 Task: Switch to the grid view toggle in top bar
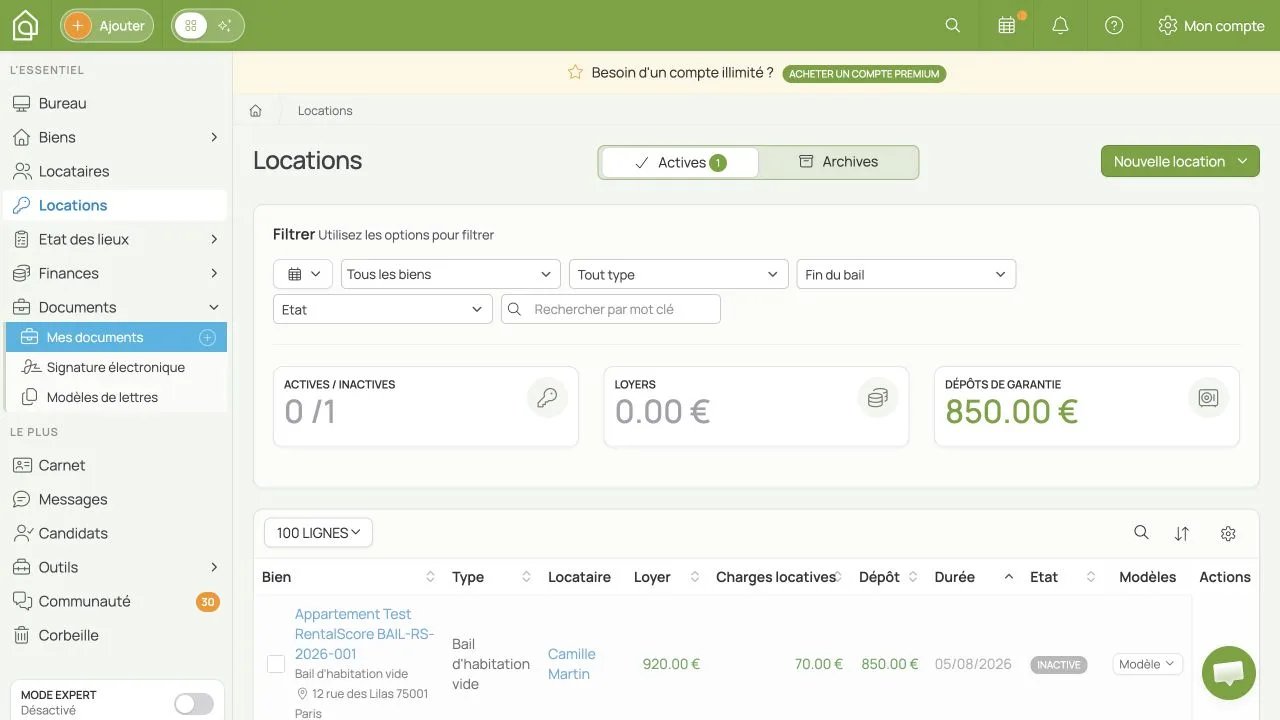click(191, 26)
